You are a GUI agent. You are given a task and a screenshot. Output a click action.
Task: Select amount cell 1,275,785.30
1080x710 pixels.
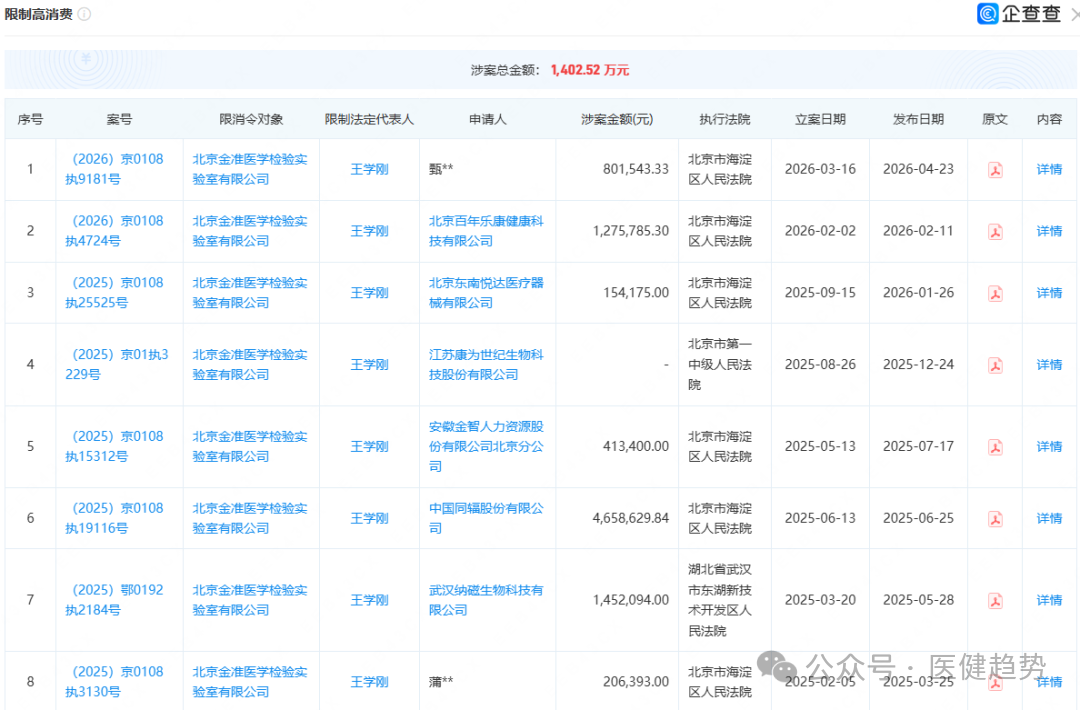point(630,231)
